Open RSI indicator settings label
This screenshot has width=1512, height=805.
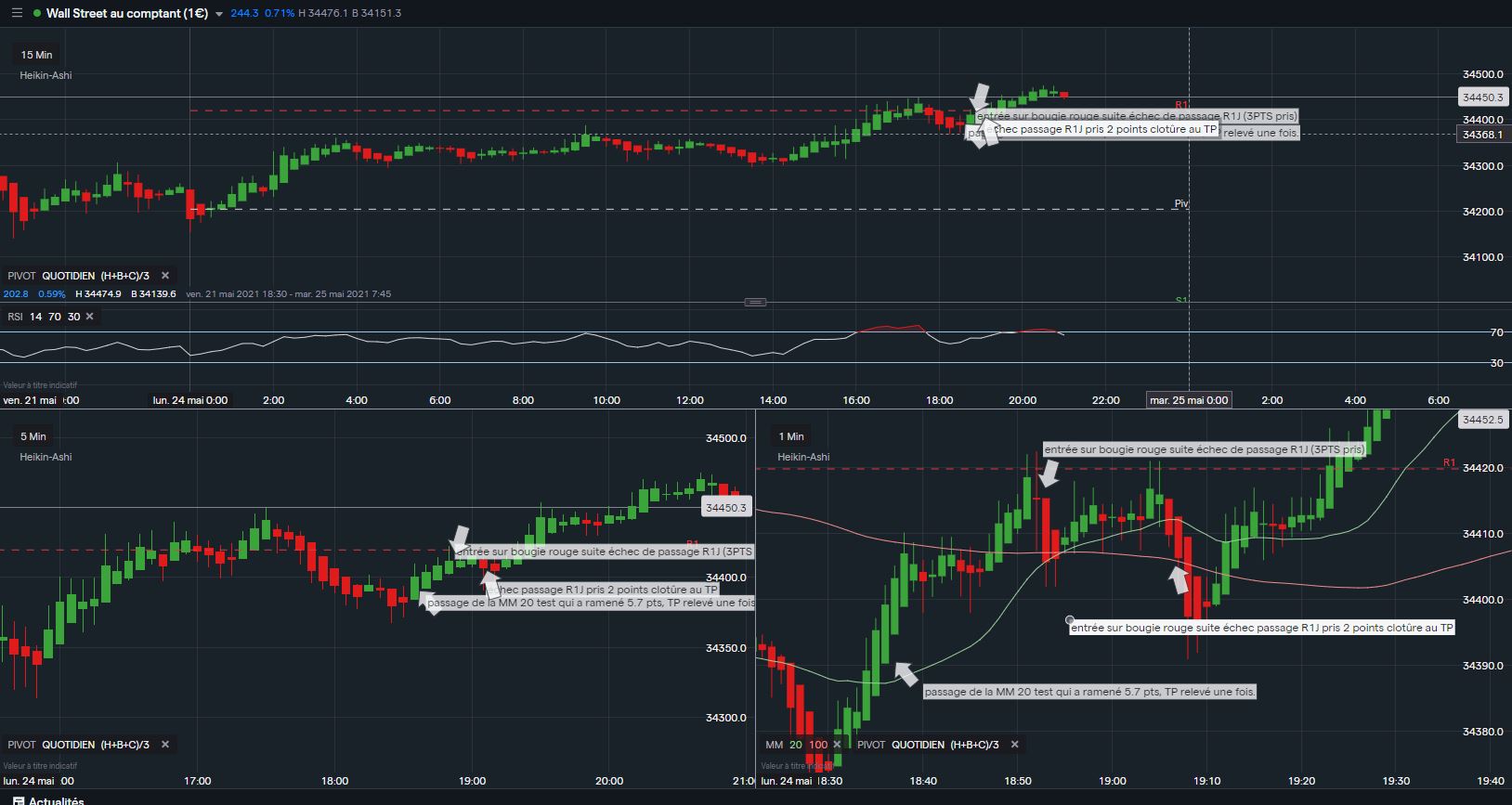(44, 317)
